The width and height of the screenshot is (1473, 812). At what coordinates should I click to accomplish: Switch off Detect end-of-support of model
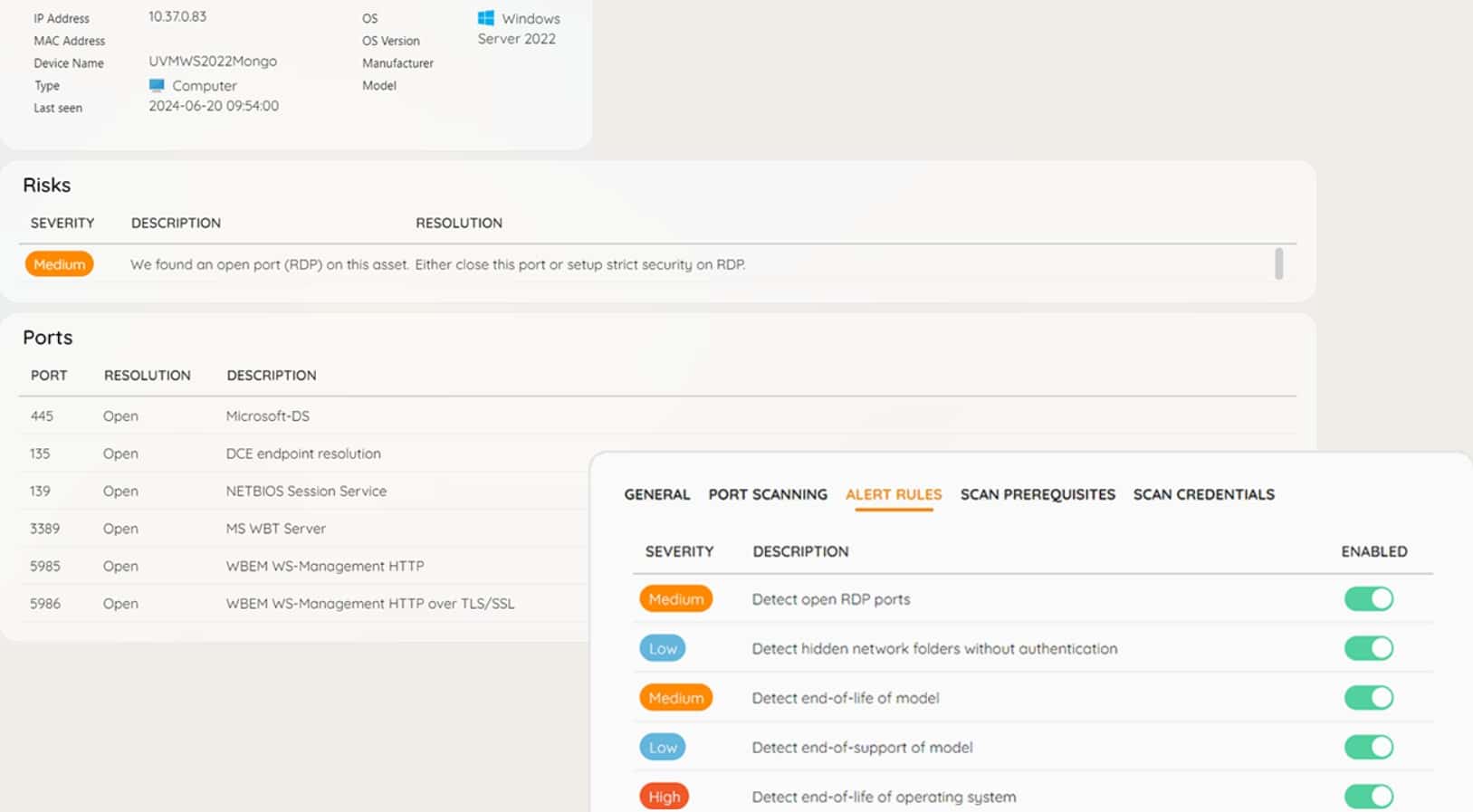(1368, 747)
